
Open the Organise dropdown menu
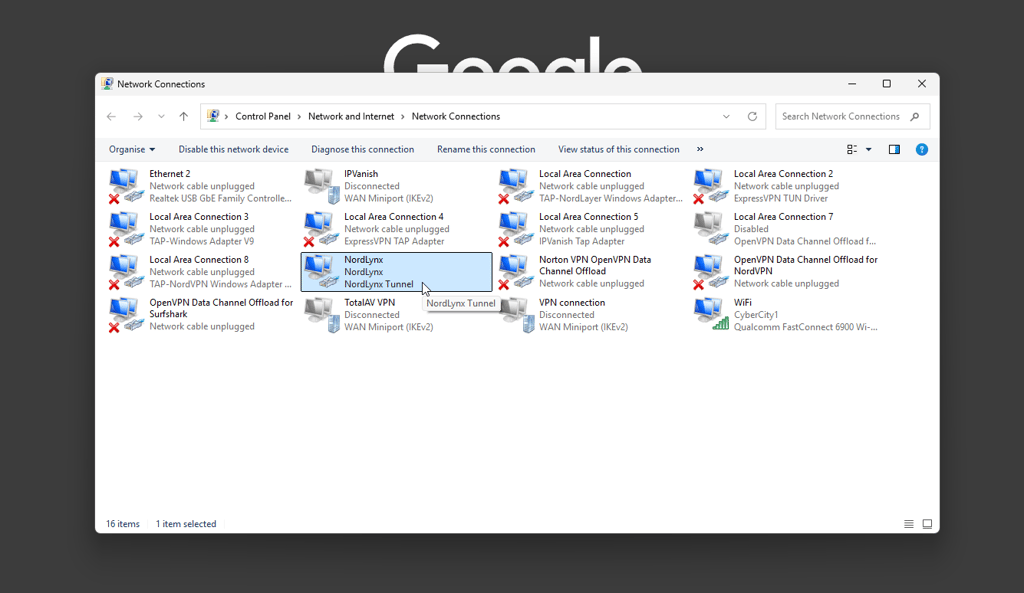[x=132, y=150]
